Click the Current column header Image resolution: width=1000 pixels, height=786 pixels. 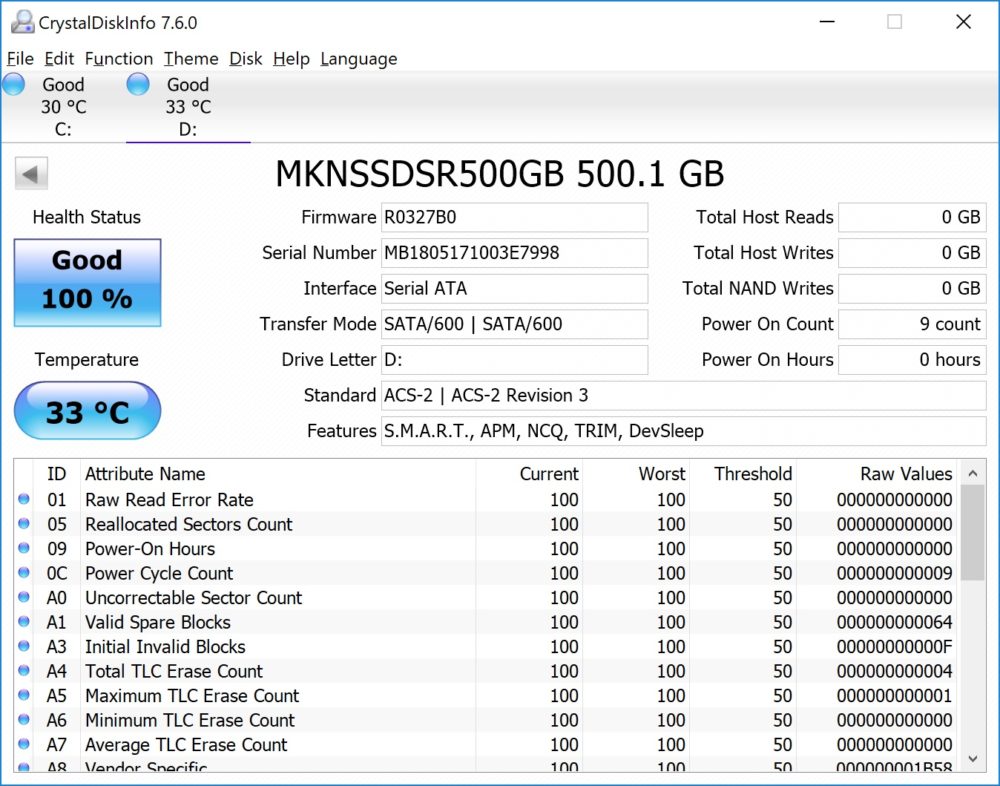[x=529, y=473]
